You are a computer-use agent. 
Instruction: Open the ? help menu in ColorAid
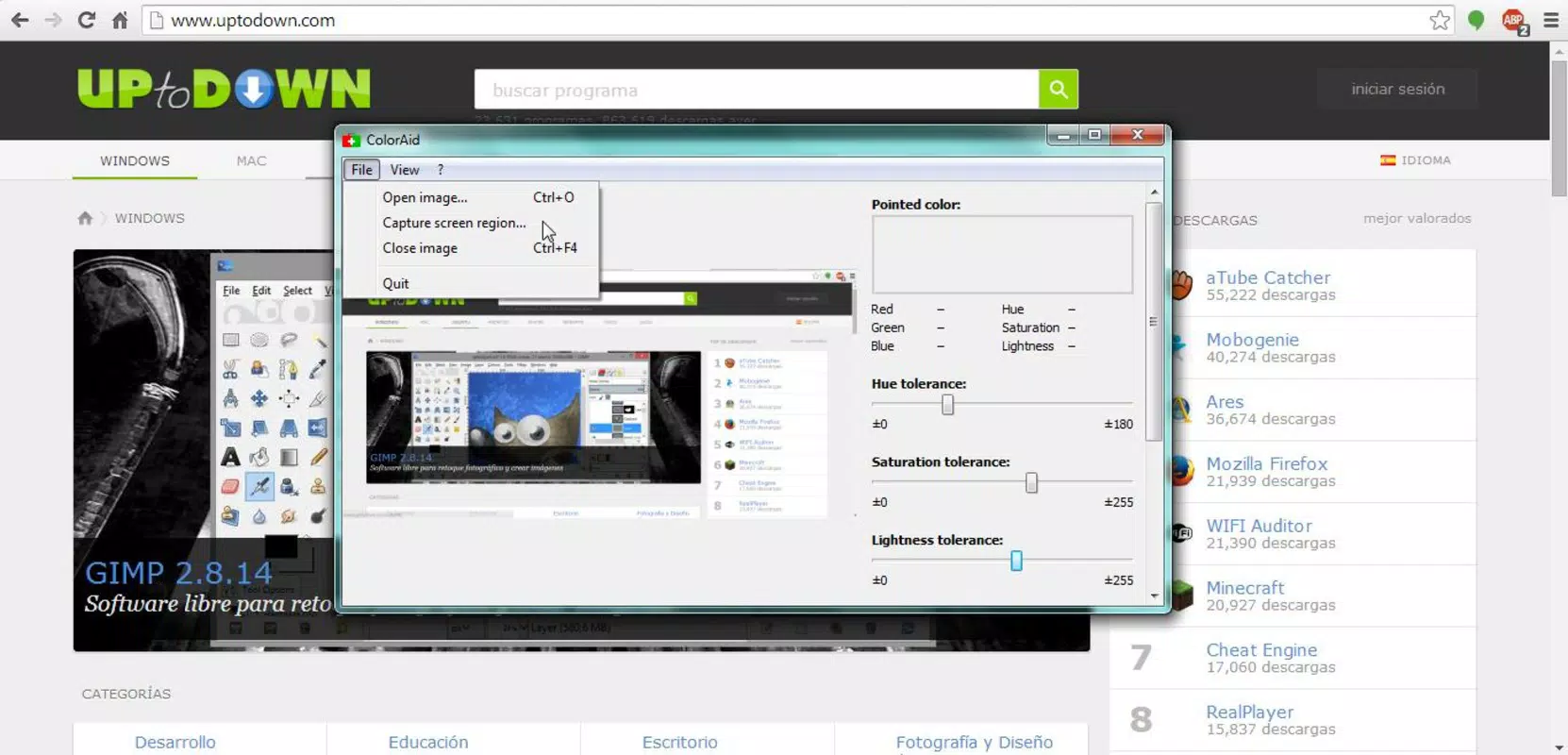(440, 170)
